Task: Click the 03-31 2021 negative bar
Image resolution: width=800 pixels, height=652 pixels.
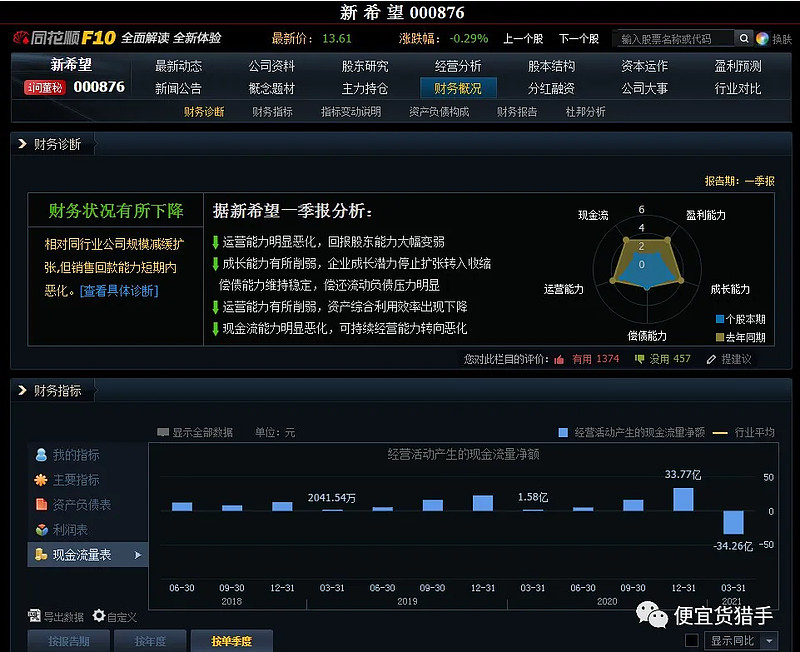Action: click(733, 522)
